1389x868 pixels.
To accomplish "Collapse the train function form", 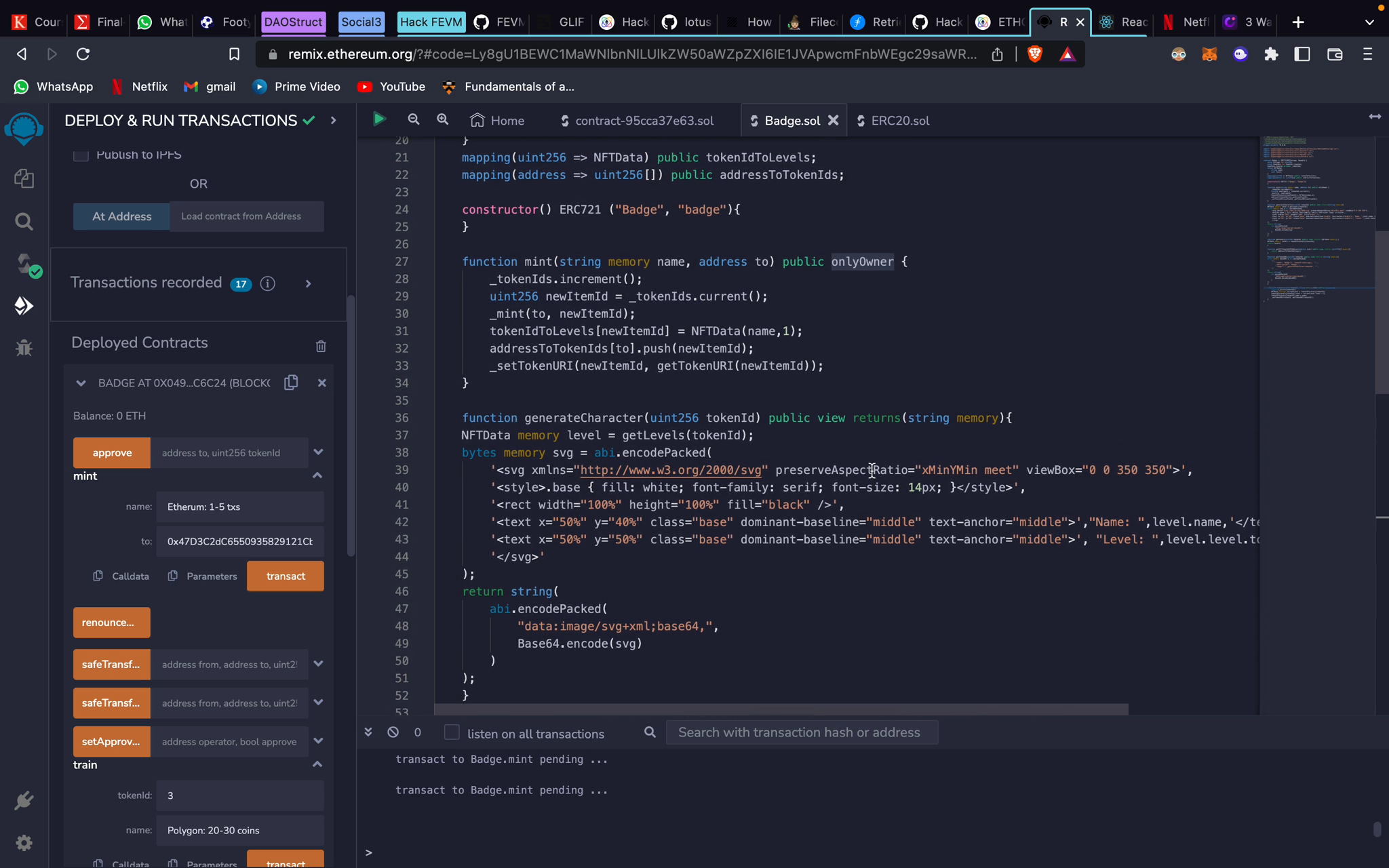I will click(317, 764).
